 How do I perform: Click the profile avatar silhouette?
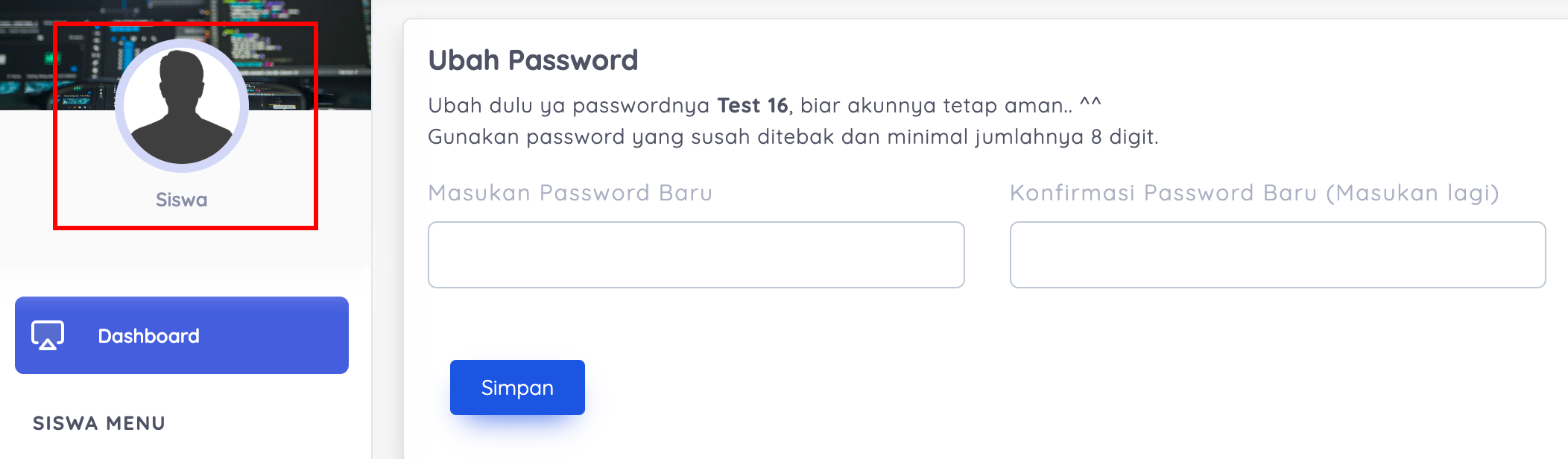181,107
